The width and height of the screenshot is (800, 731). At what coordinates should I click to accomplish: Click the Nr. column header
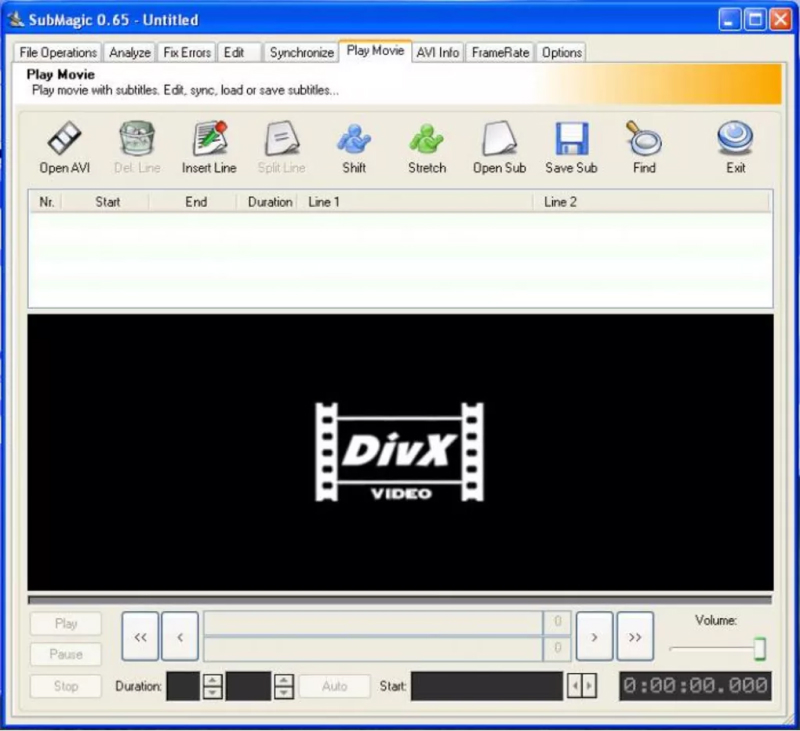click(46, 202)
